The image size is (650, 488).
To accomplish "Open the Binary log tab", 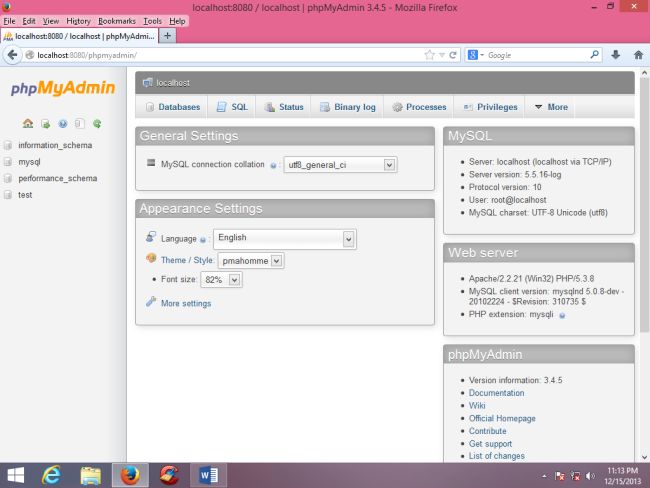I will click(x=347, y=107).
